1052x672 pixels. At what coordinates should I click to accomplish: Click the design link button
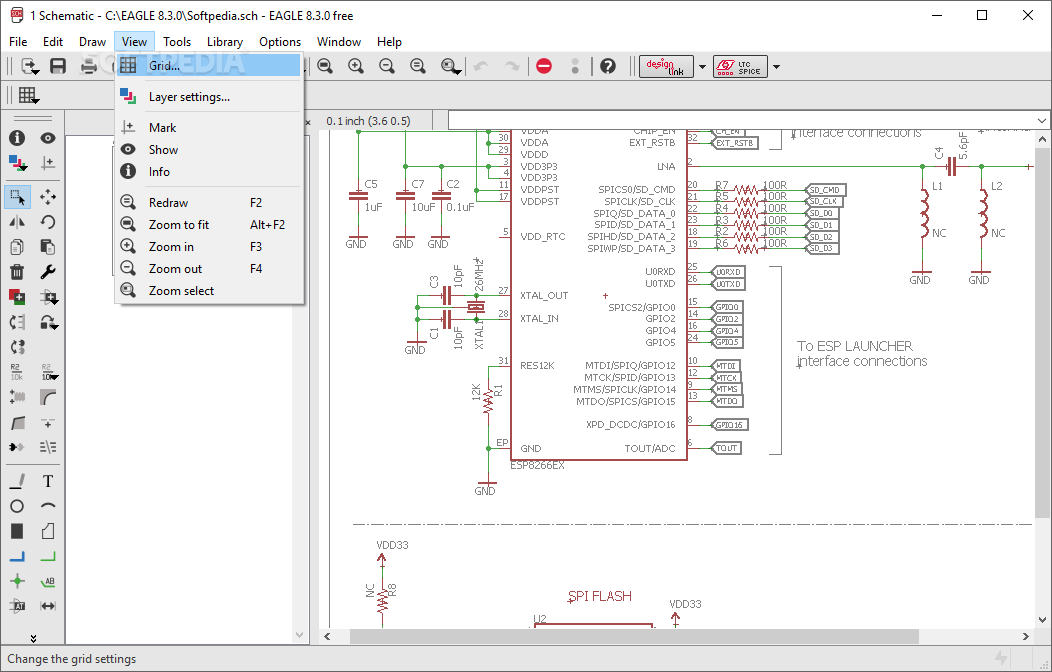(x=666, y=66)
